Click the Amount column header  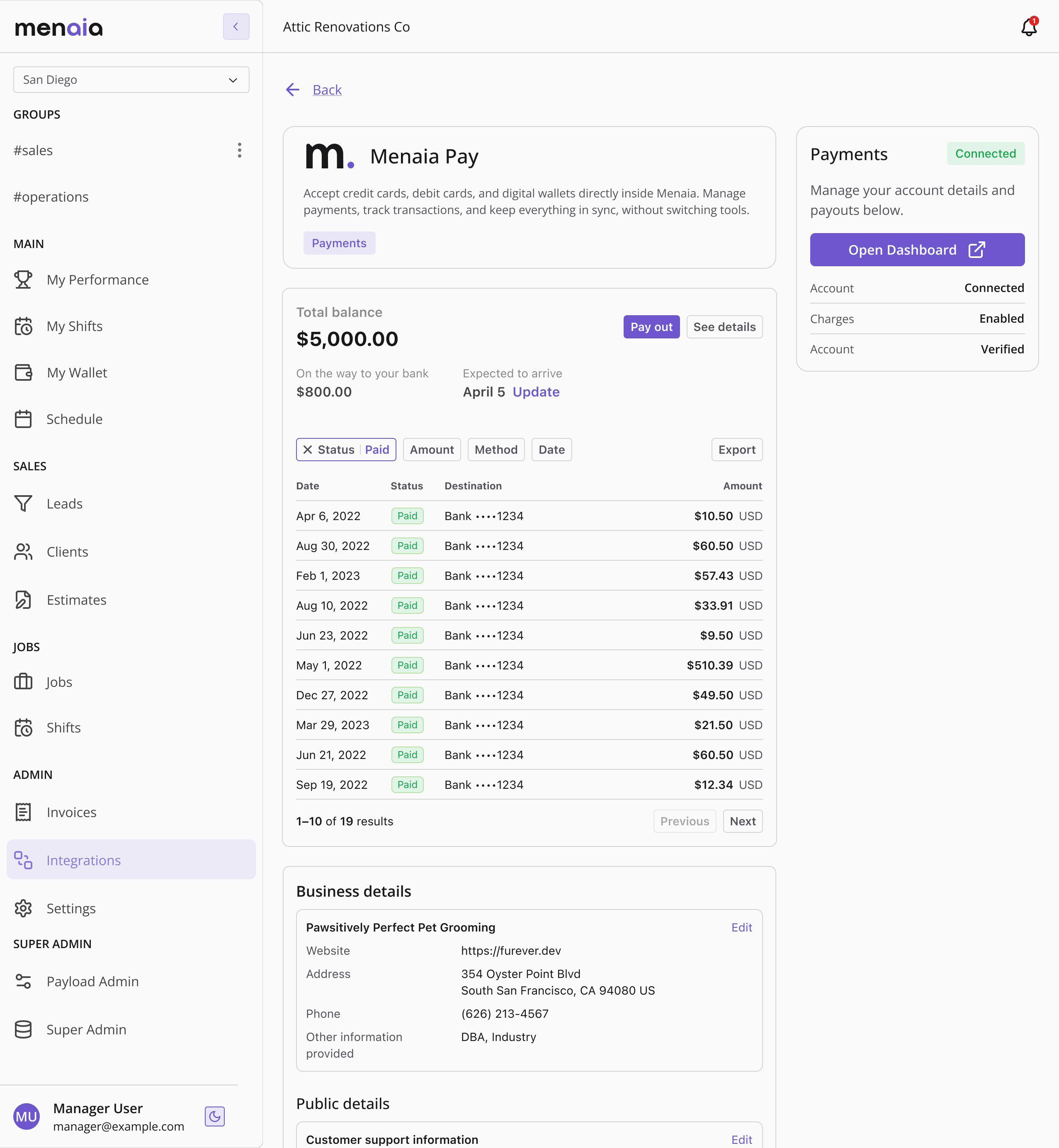pyautogui.click(x=743, y=485)
